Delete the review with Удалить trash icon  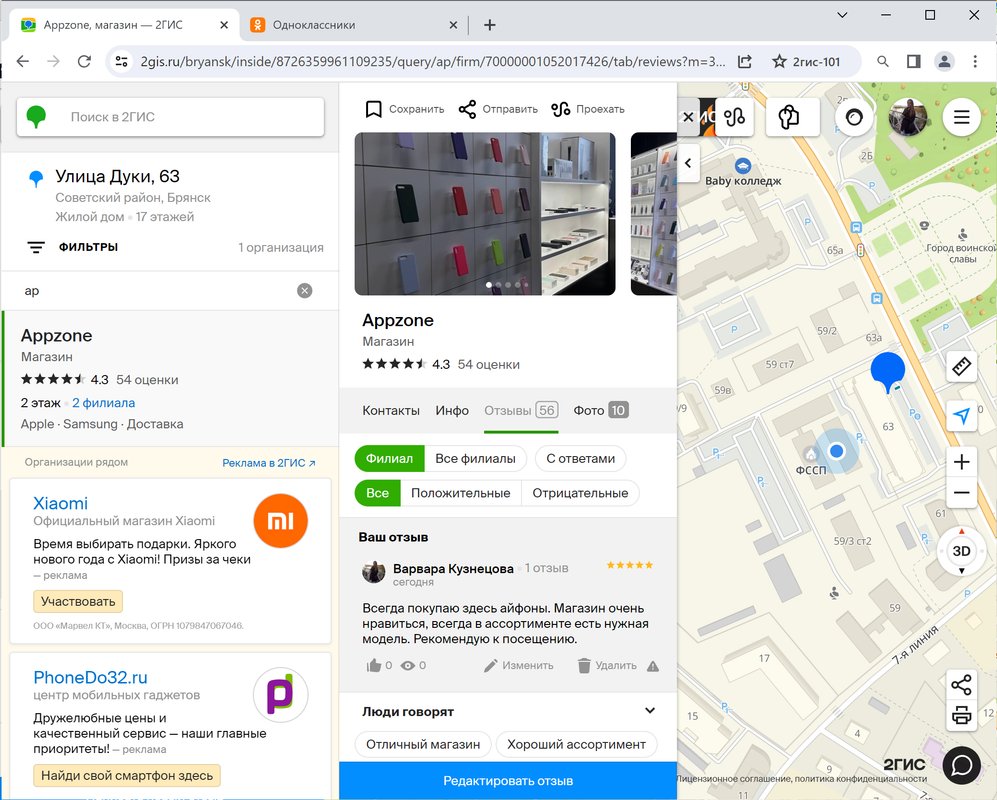pos(607,666)
